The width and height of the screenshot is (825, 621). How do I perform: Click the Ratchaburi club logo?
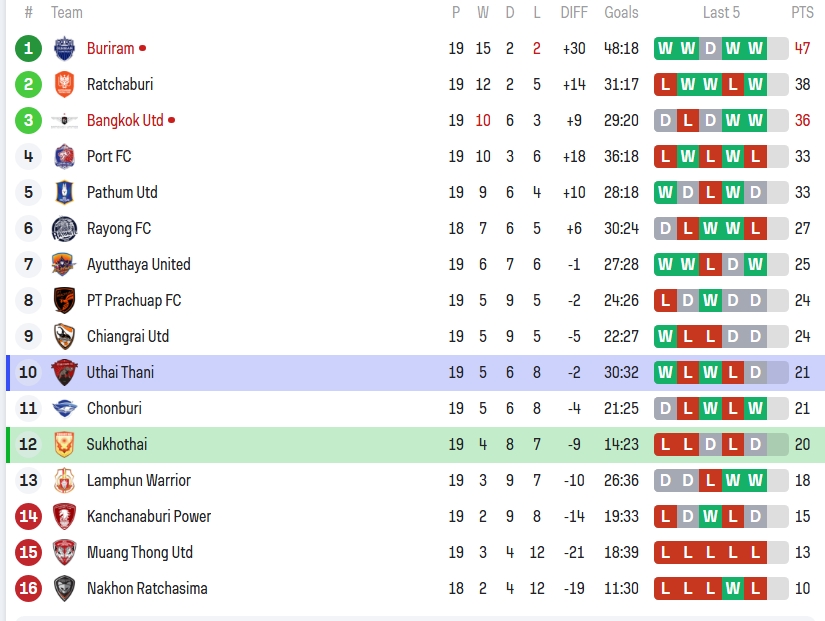(64, 84)
